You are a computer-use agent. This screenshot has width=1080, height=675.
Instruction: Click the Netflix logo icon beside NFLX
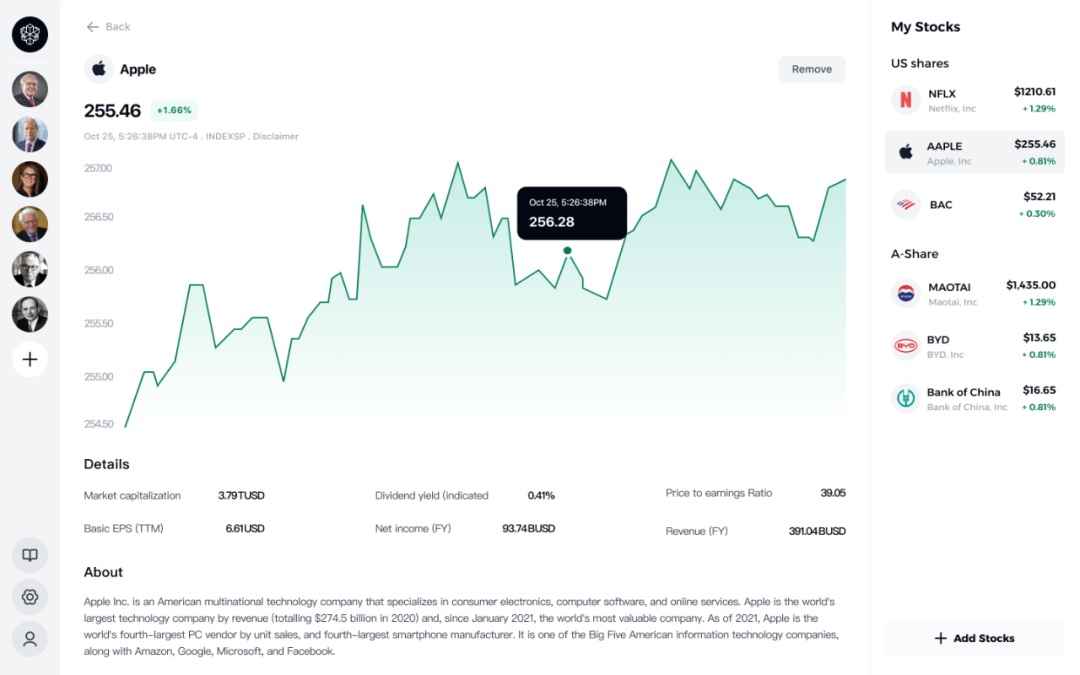904,100
